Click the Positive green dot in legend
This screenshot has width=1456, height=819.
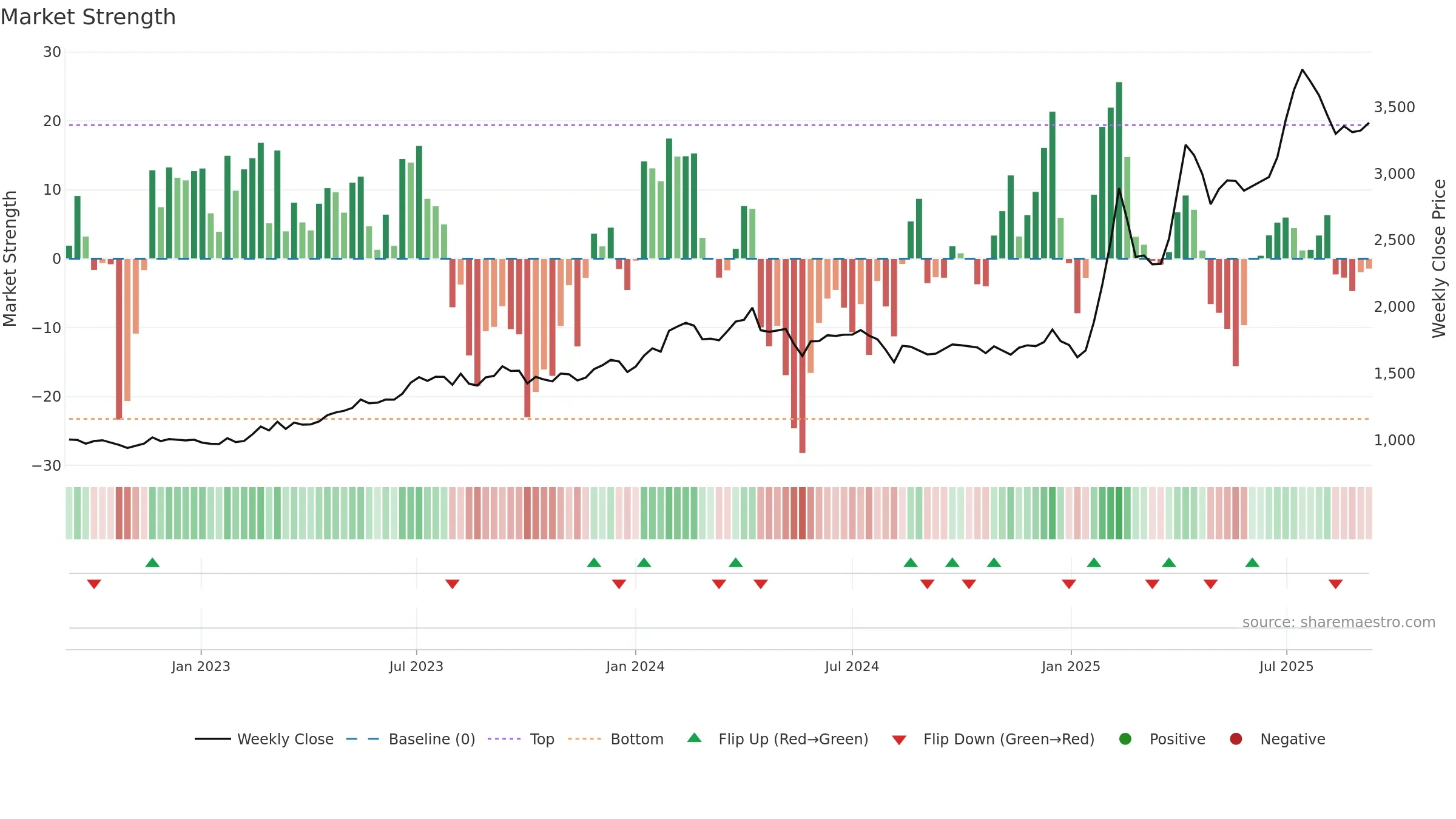(x=1125, y=739)
